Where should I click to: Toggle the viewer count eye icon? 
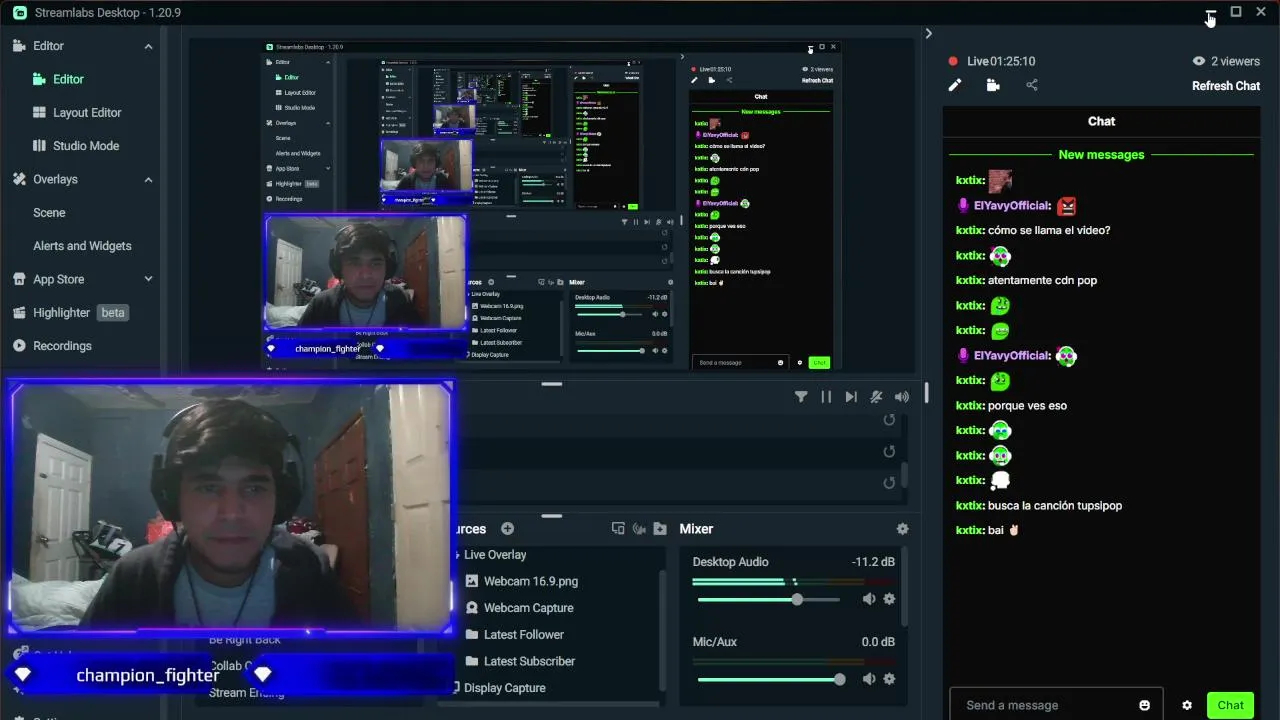(1199, 61)
